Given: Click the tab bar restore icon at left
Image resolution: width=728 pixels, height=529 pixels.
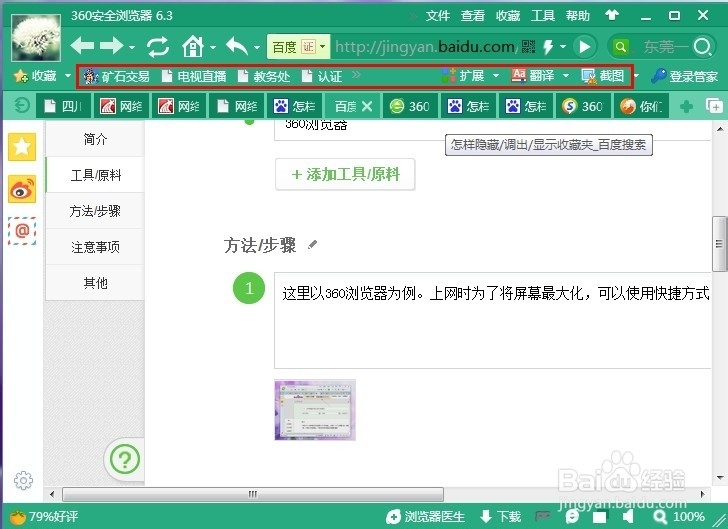Looking at the screenshot, I should 21,106.
